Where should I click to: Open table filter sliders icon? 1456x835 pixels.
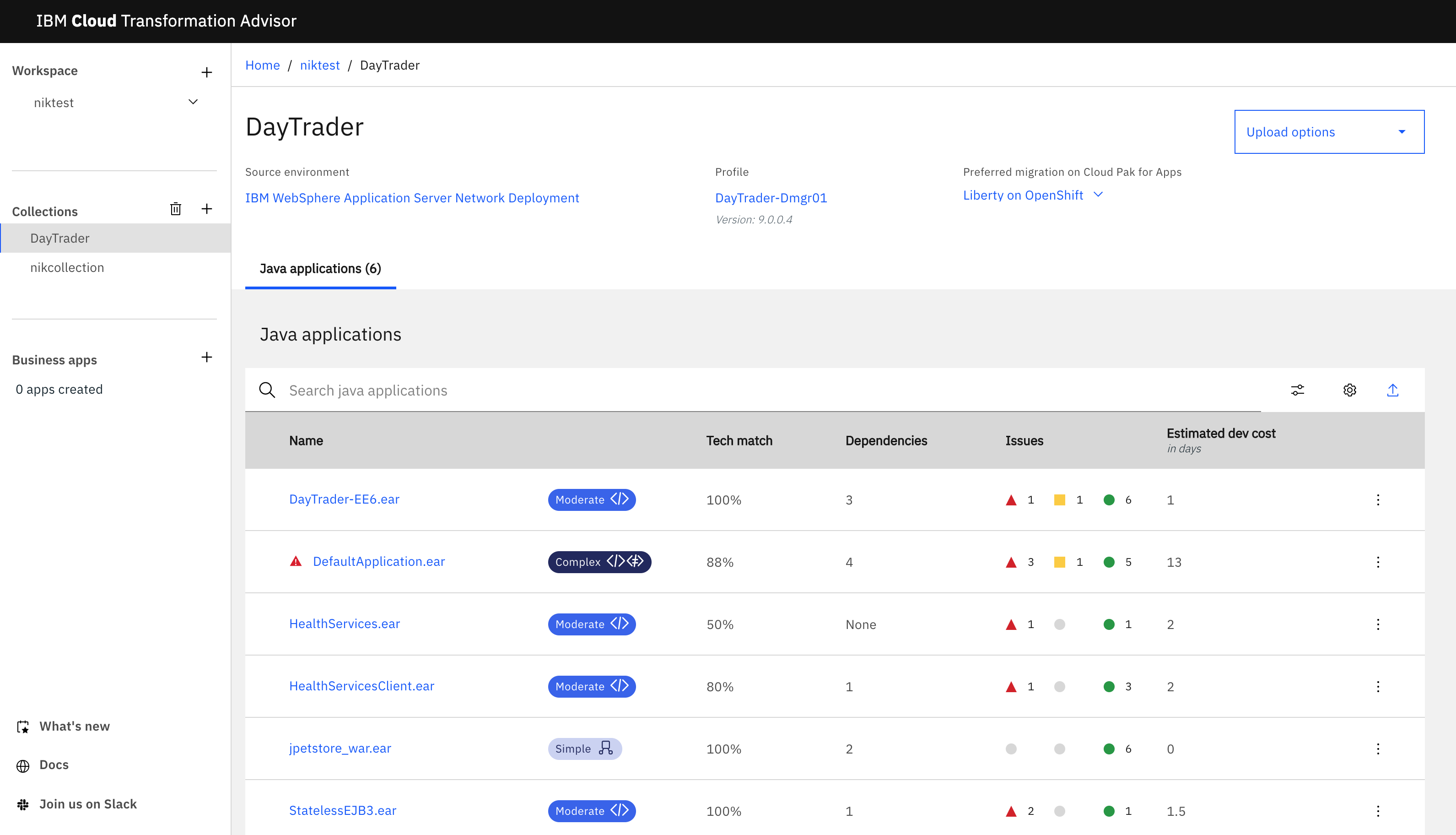point(1298,390)
